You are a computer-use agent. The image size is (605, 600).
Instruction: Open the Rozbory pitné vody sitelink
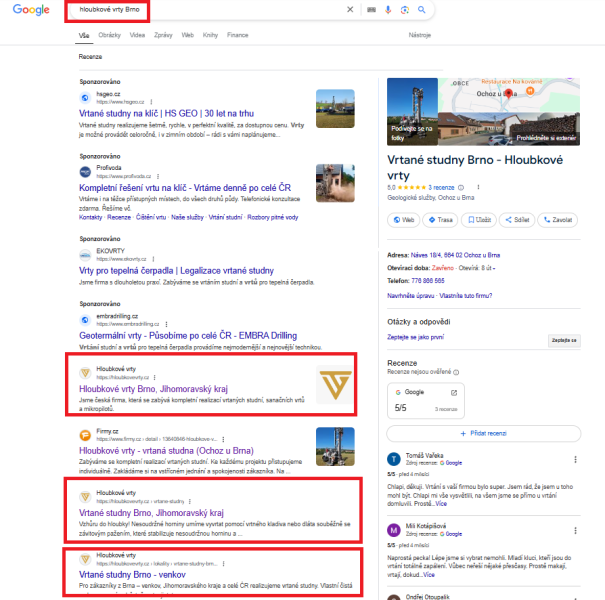tap(272, 217)
